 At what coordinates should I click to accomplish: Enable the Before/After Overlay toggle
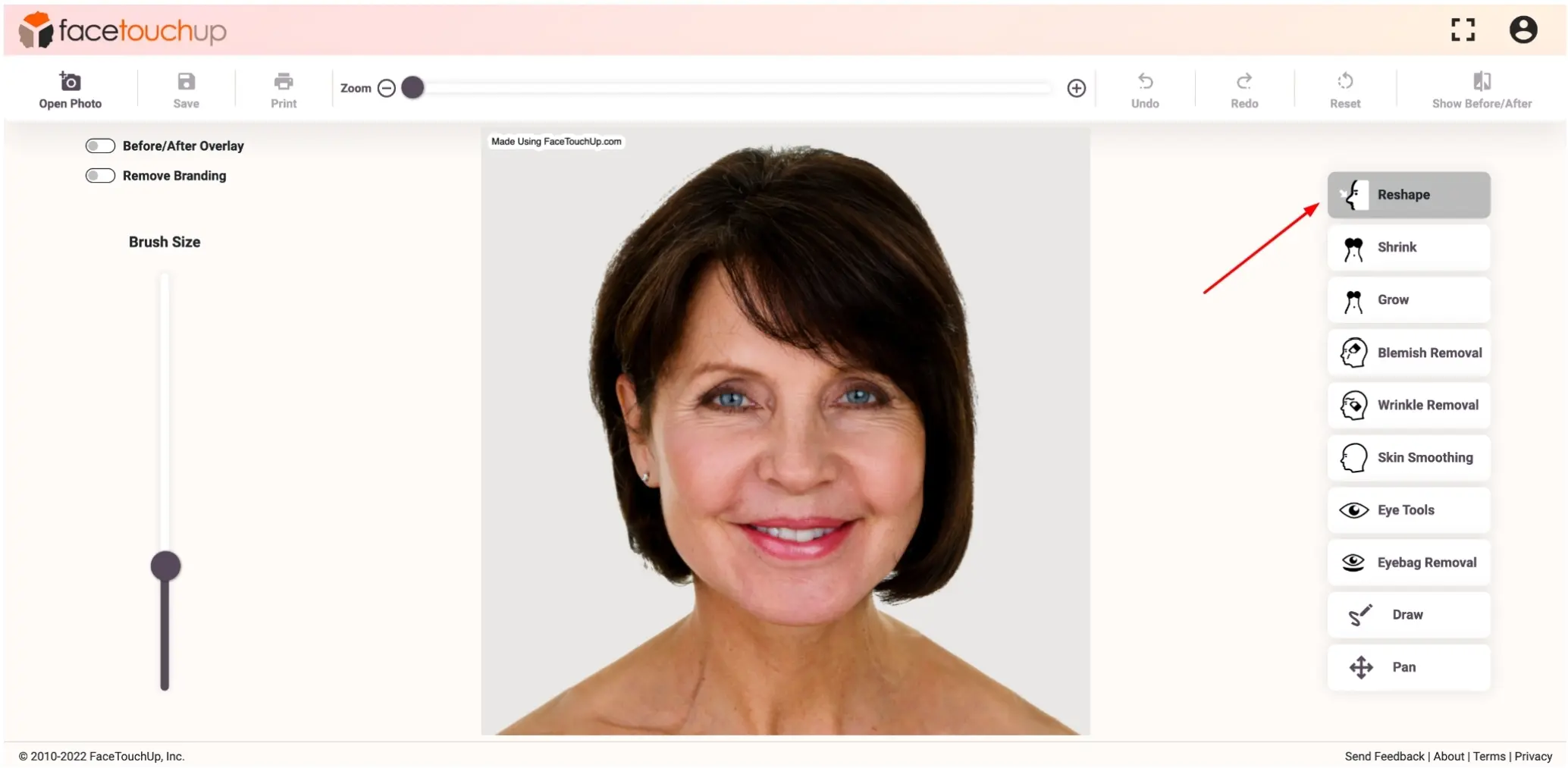pos(99,146)
